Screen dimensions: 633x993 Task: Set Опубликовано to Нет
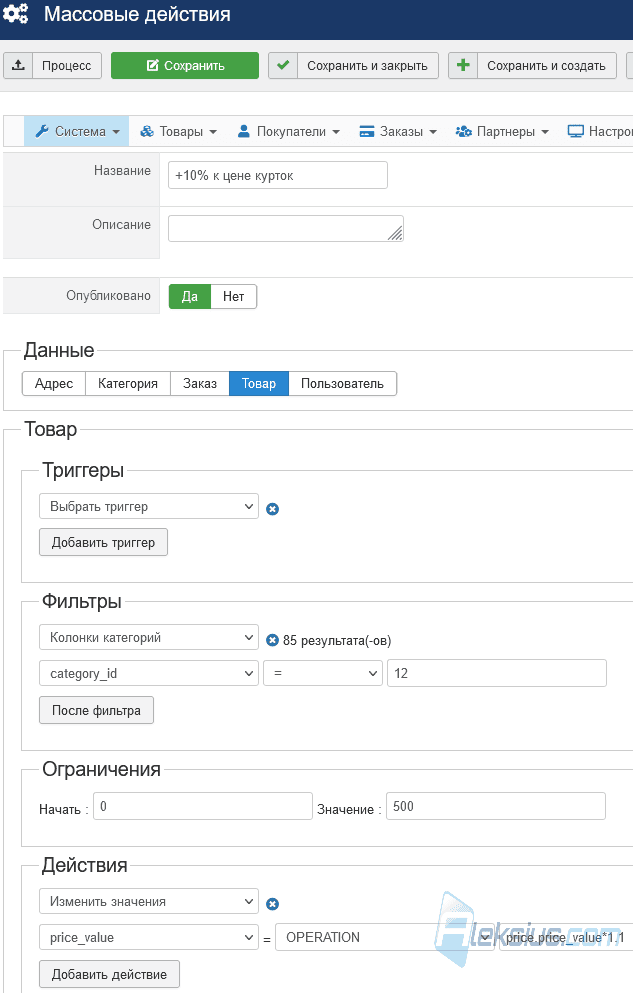(x=234, y=296)
